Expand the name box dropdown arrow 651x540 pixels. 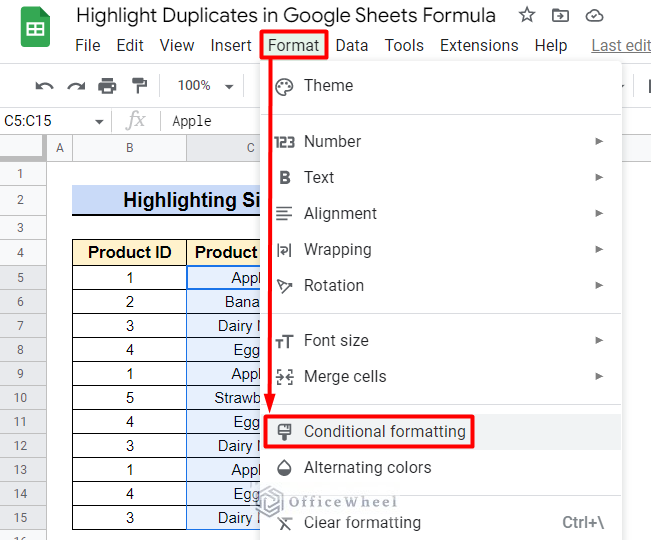coord(99,121)
